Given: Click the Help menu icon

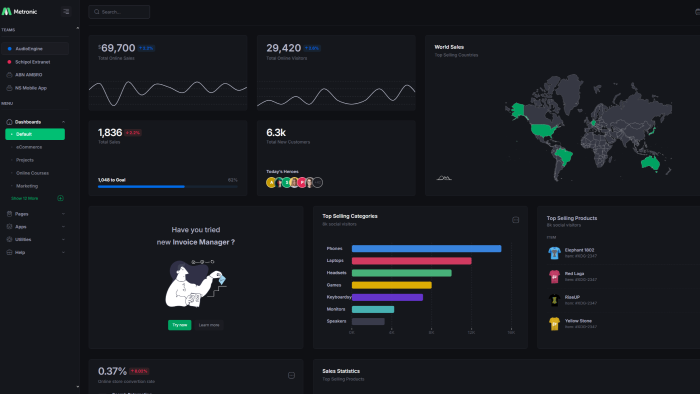Looking at the screenshot, I should [9, 252].
